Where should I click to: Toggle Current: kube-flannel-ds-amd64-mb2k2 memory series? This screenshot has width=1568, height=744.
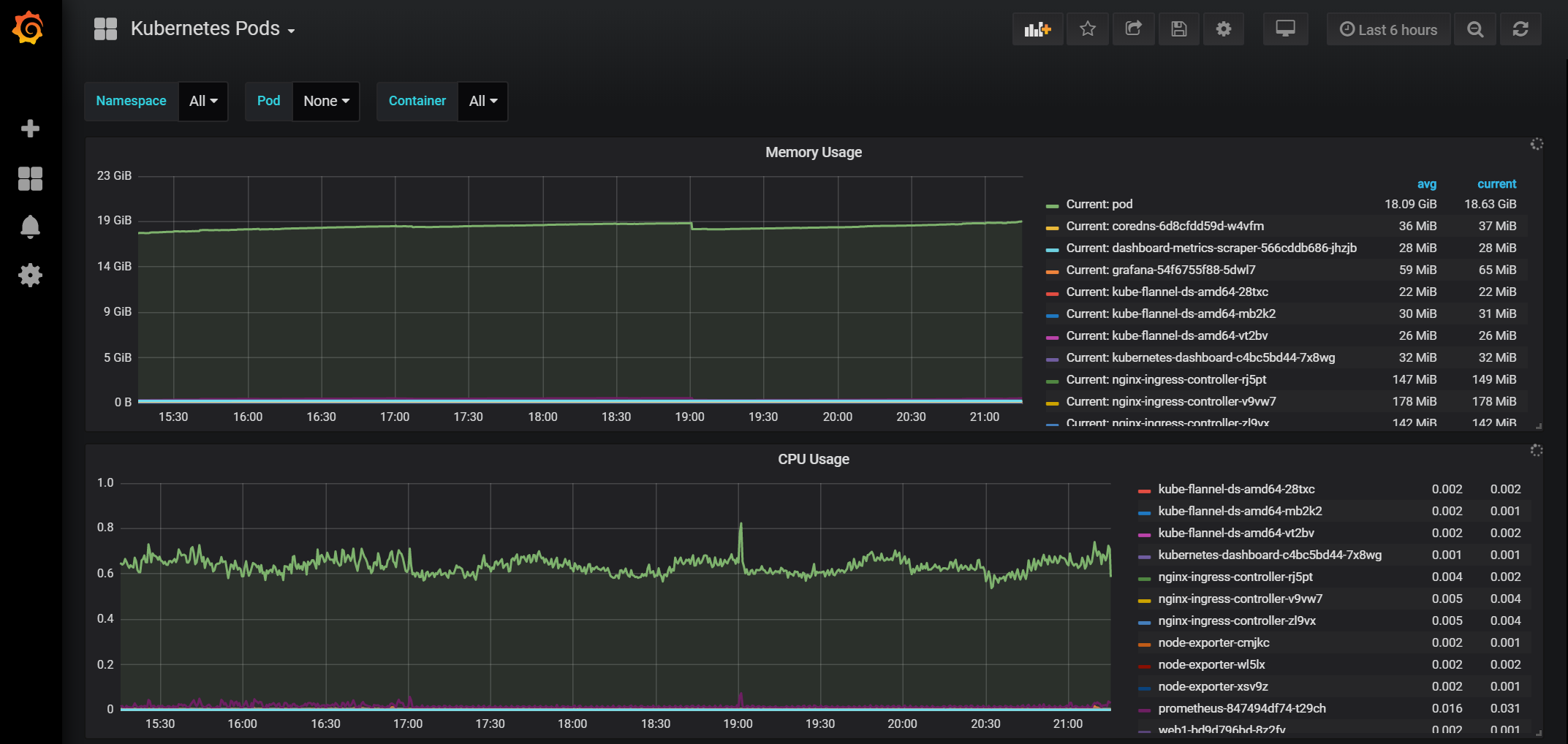(x=1170, y=314)
